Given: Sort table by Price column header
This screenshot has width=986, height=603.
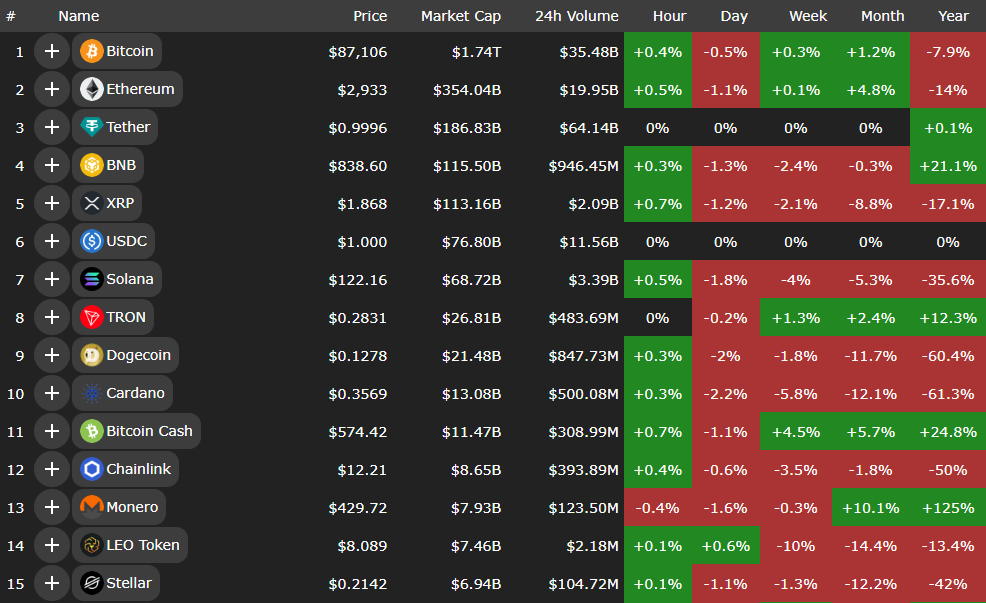Looking at the screenshot, I should (369, 16).
